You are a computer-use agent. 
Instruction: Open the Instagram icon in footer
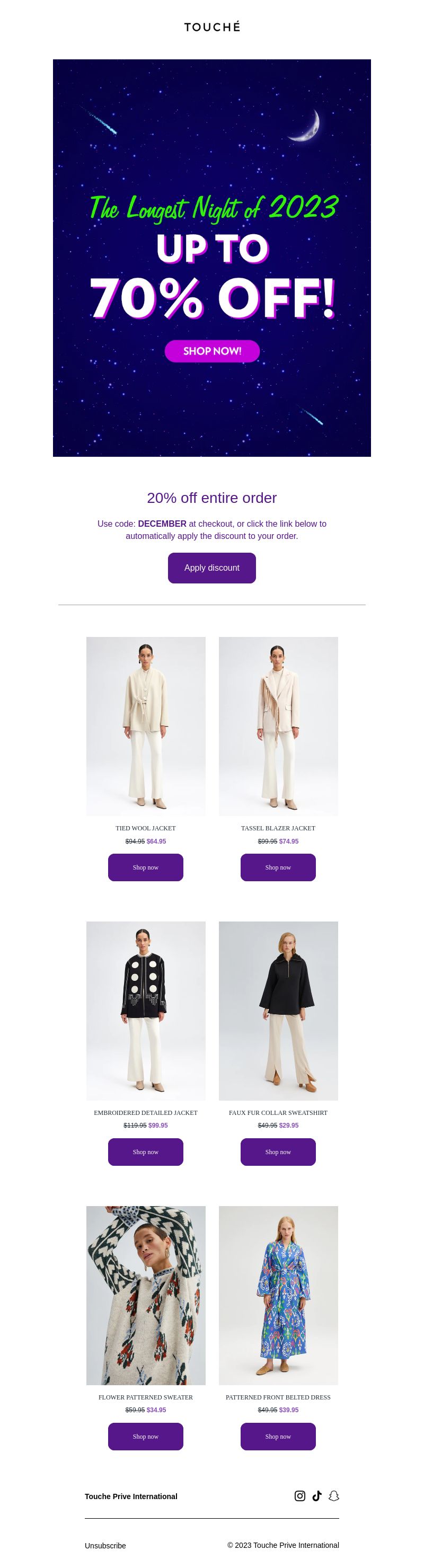pos(300,1495)
